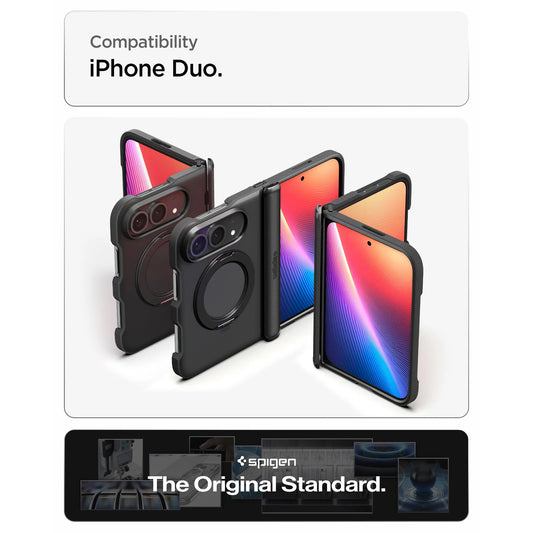Image resolution: width=533 pixels, height=533 pixels.
Task: Click the punch-hole camera on the center unfolded screen
Action: (x=302, y=178)
